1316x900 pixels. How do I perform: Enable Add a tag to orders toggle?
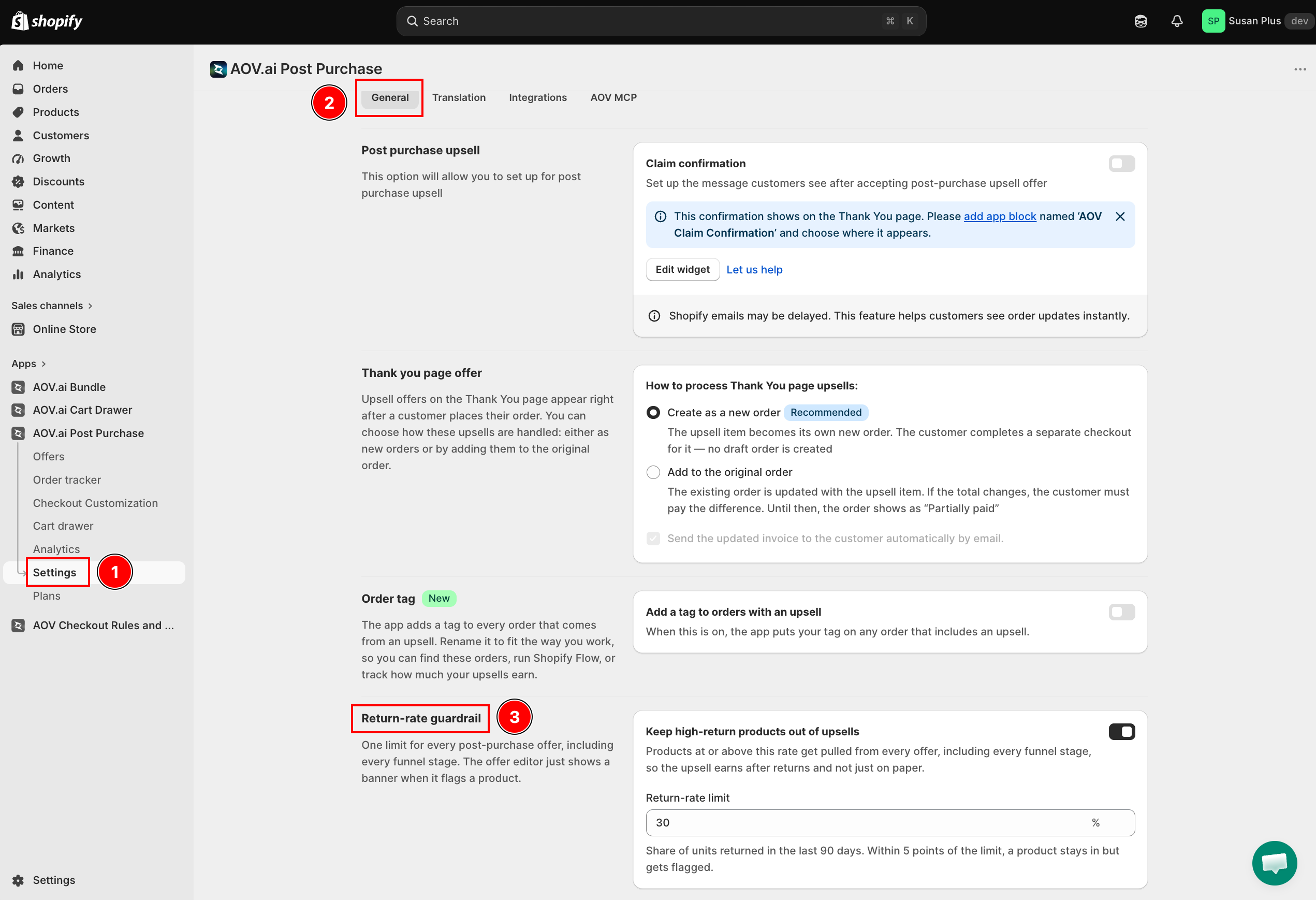pos(1121,612)
